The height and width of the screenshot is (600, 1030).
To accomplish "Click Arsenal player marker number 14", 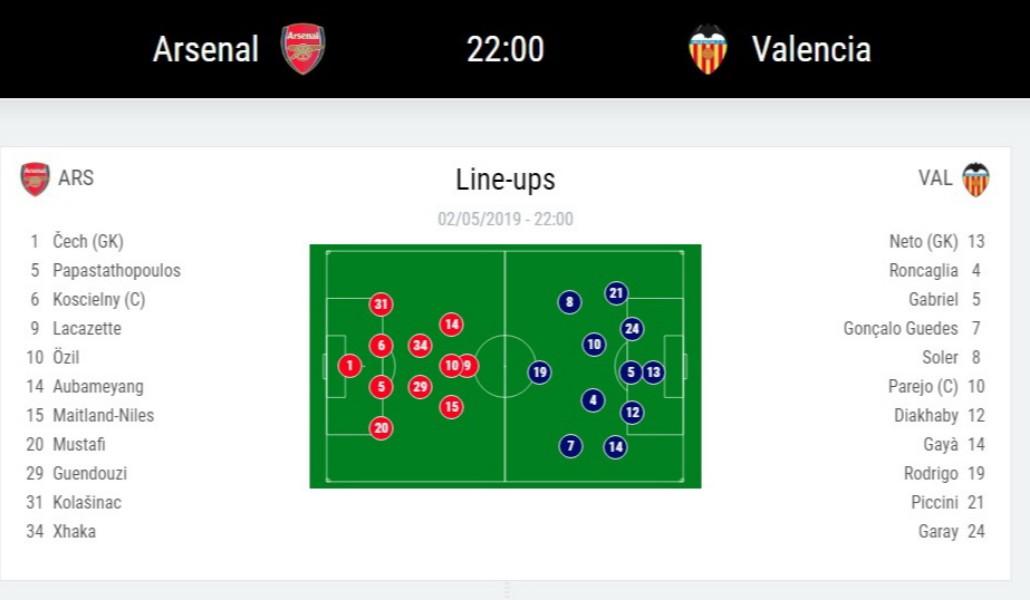I will click(x=451, y=324).
